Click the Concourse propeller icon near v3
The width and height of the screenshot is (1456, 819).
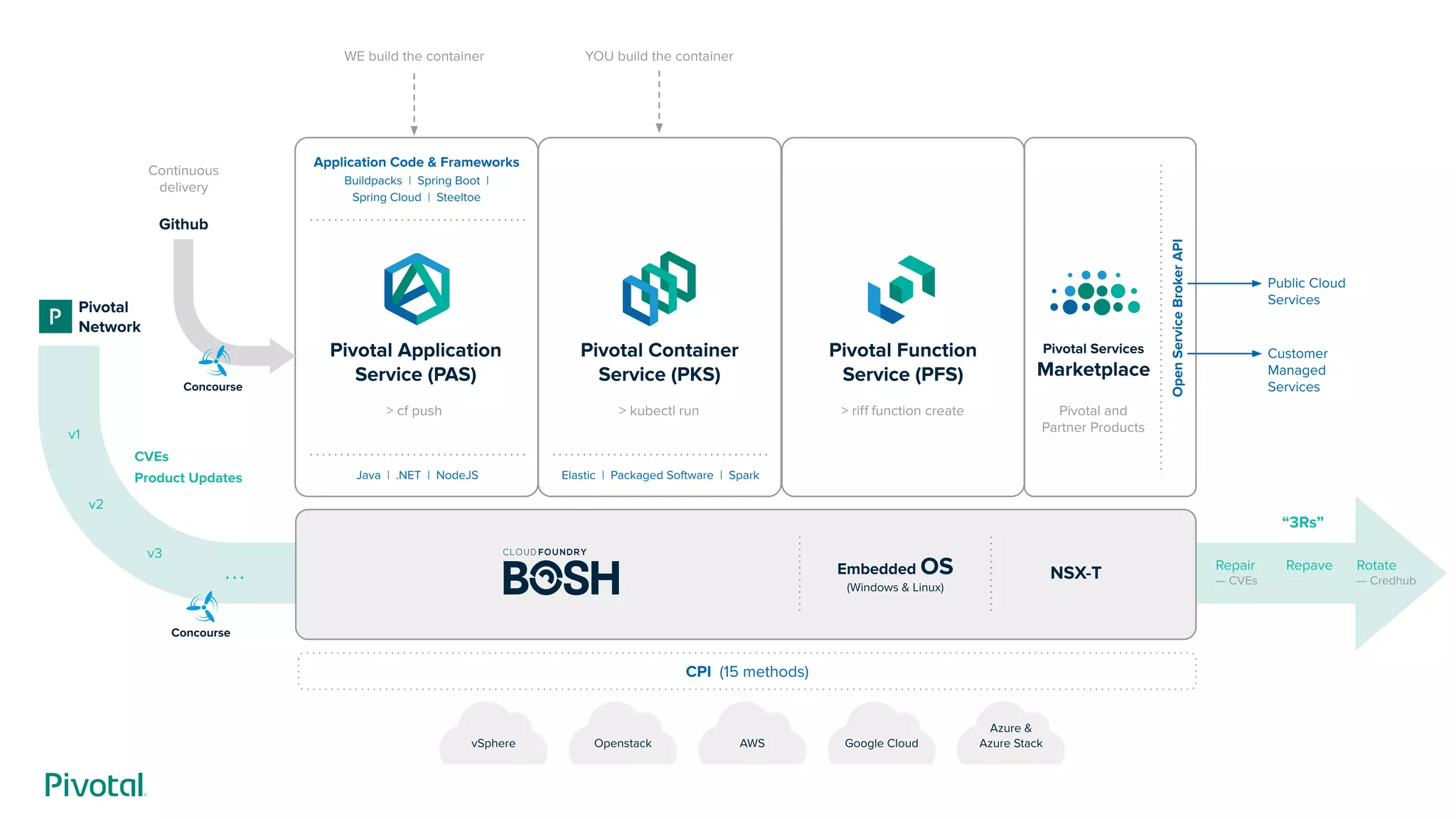pos(202,606)
